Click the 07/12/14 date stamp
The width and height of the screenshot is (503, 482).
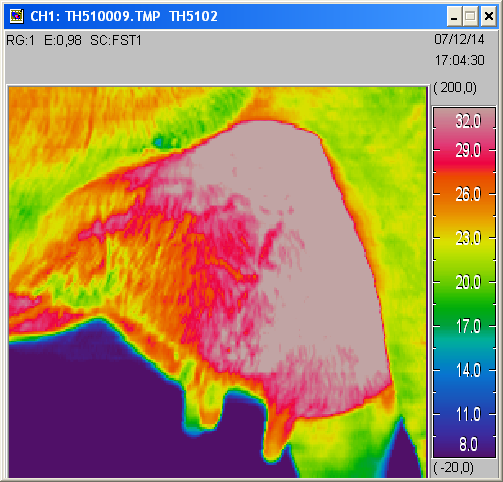(x=459, y=40)
